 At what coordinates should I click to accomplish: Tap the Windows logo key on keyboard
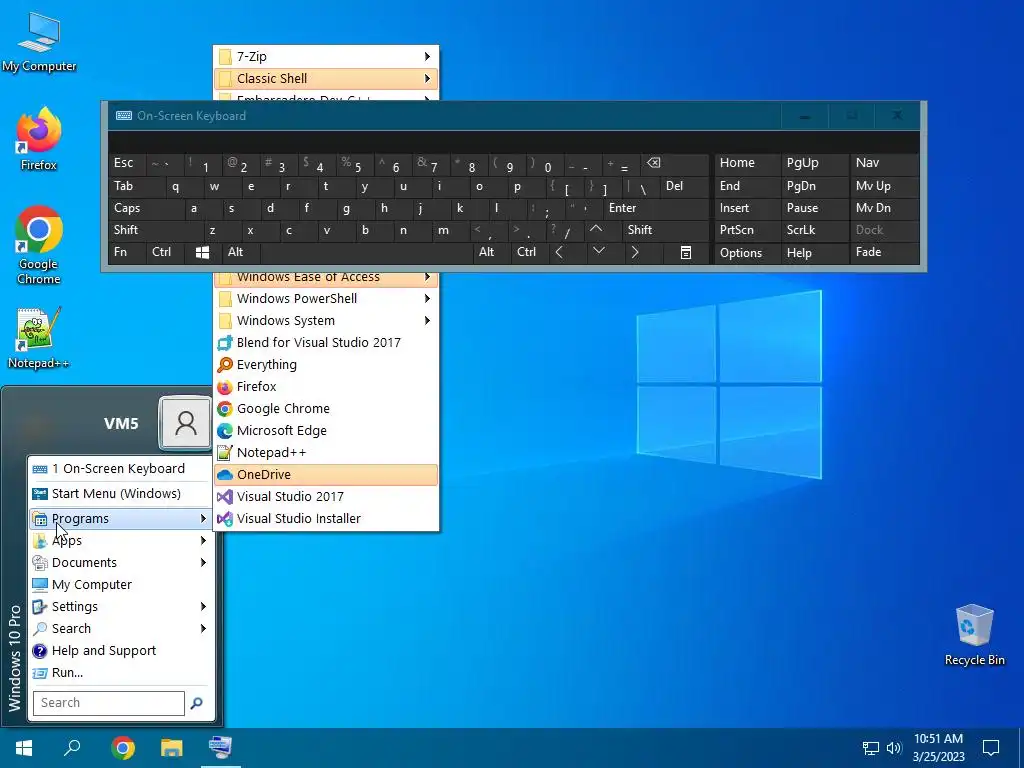202,252
